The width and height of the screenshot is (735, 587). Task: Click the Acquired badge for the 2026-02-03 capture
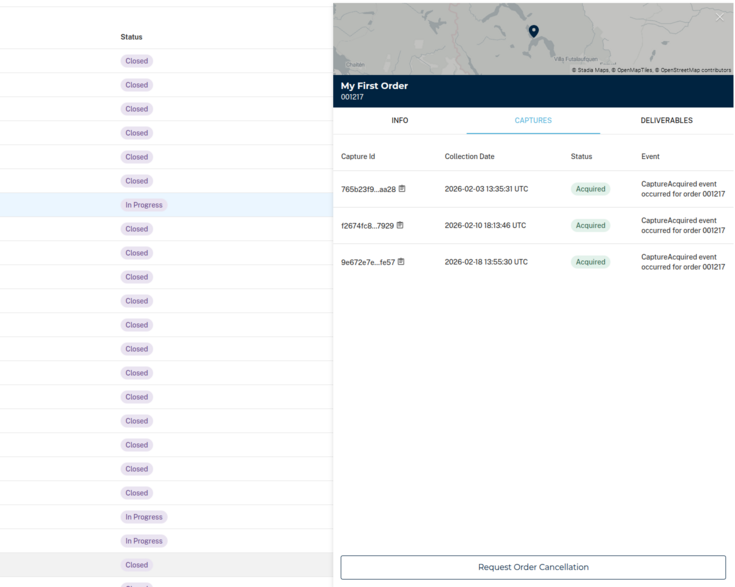(x=590, y=189)
